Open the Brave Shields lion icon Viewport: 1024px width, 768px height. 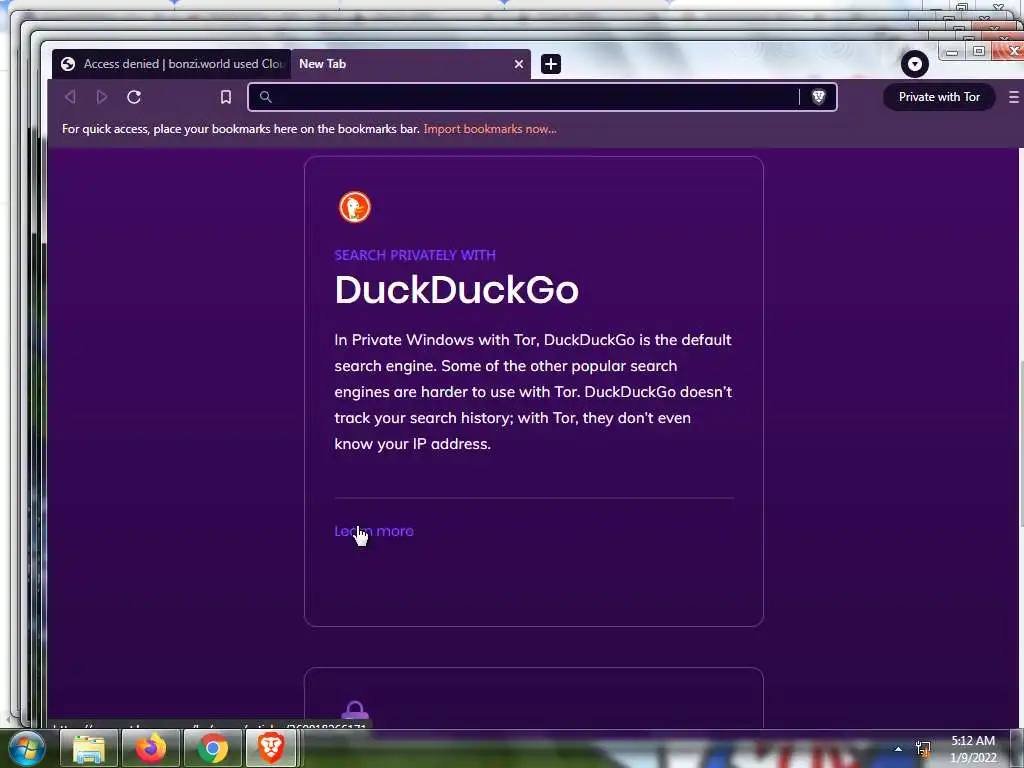click(x=818, y=97)
